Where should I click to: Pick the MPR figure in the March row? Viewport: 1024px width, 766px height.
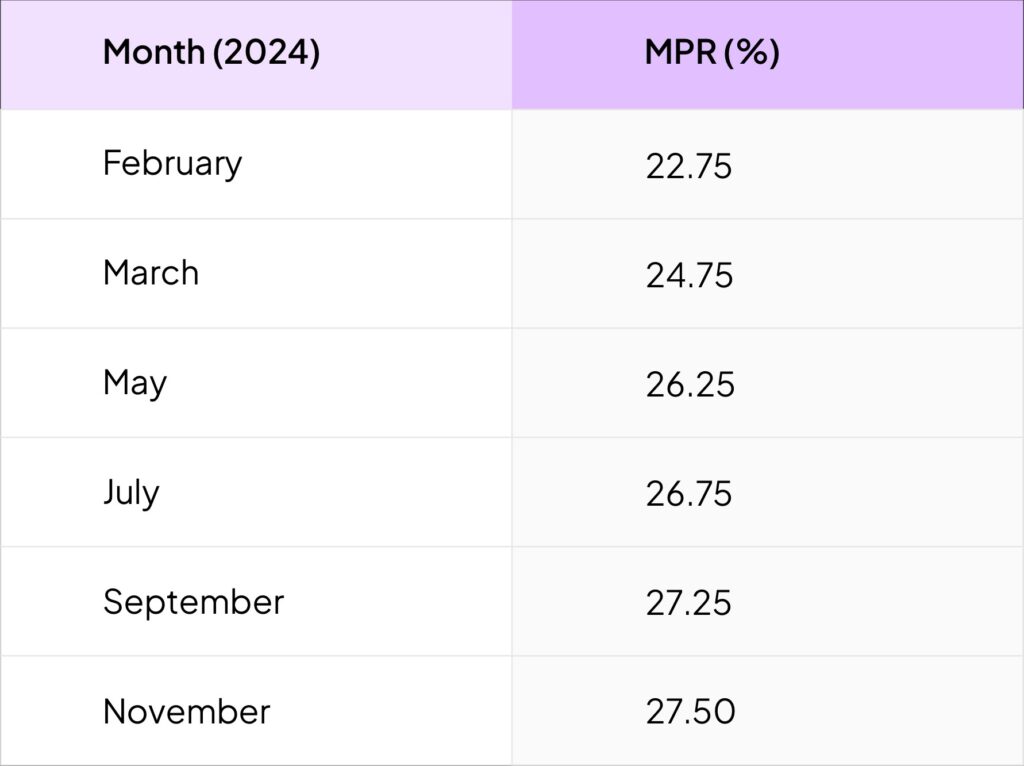689,276
